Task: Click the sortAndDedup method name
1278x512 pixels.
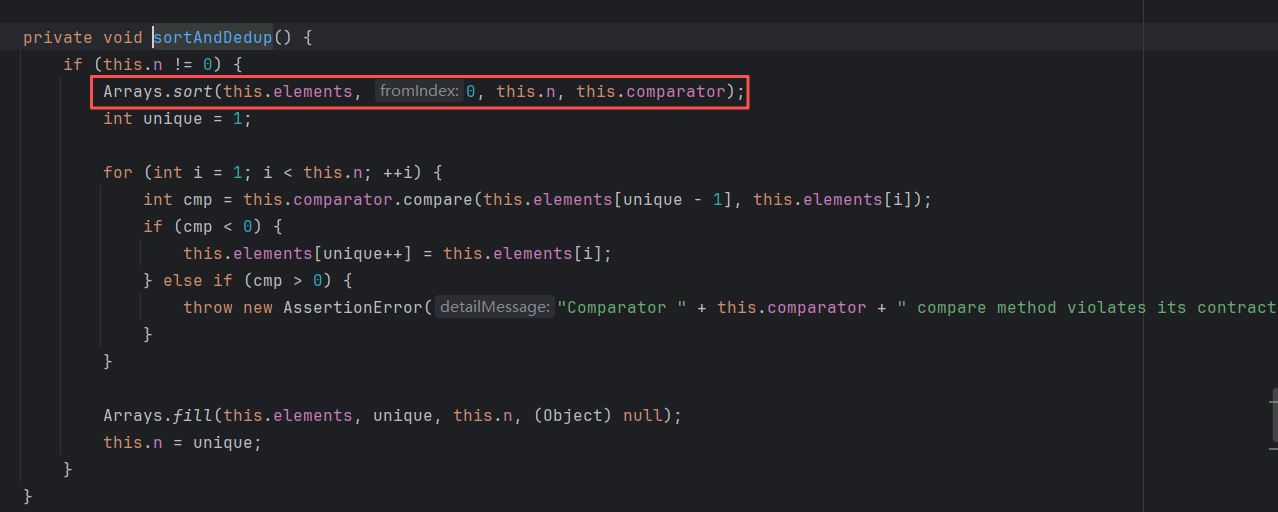Action: (212, 37)
